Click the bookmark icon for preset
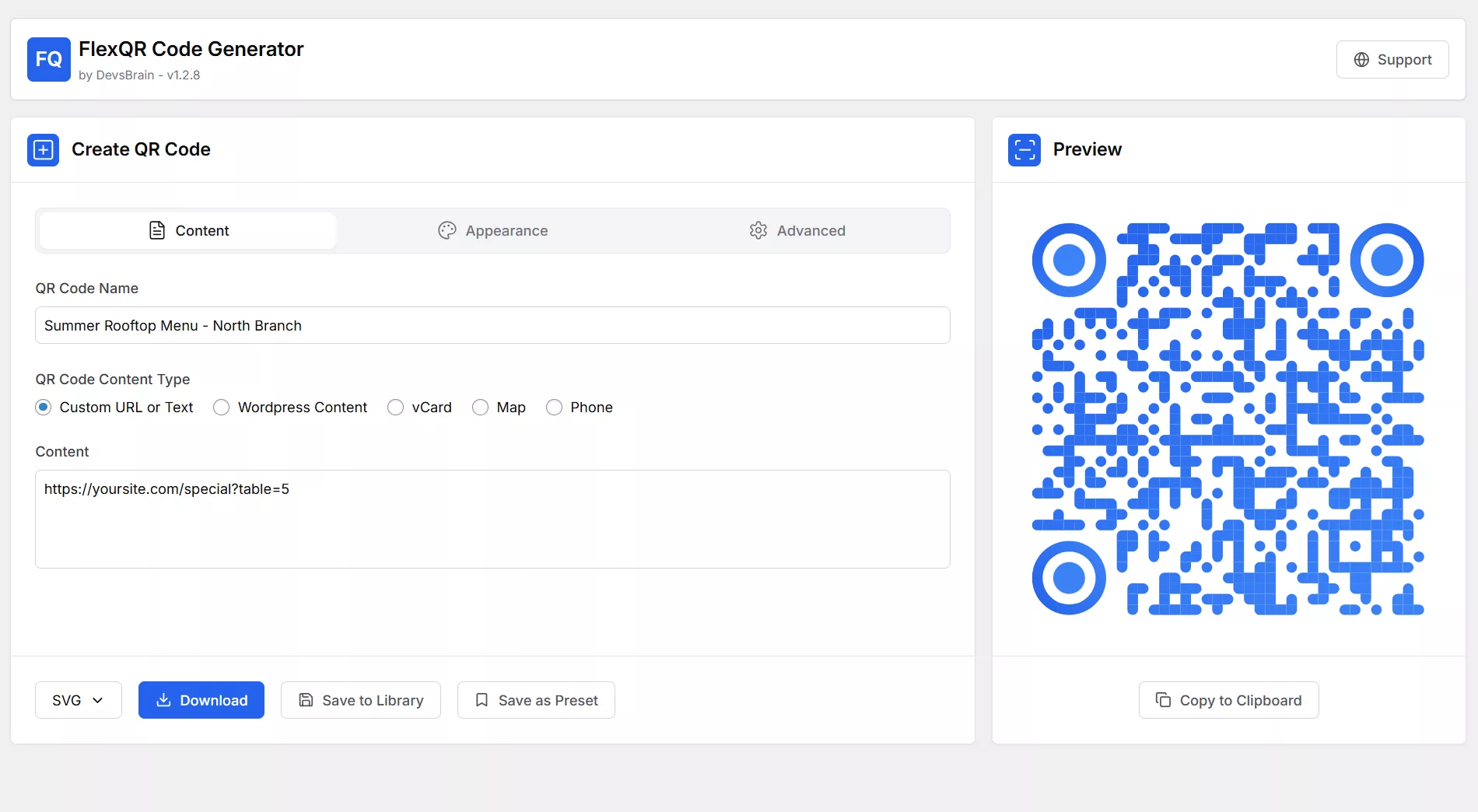The image size is (1478, 812). click(482, 700)
